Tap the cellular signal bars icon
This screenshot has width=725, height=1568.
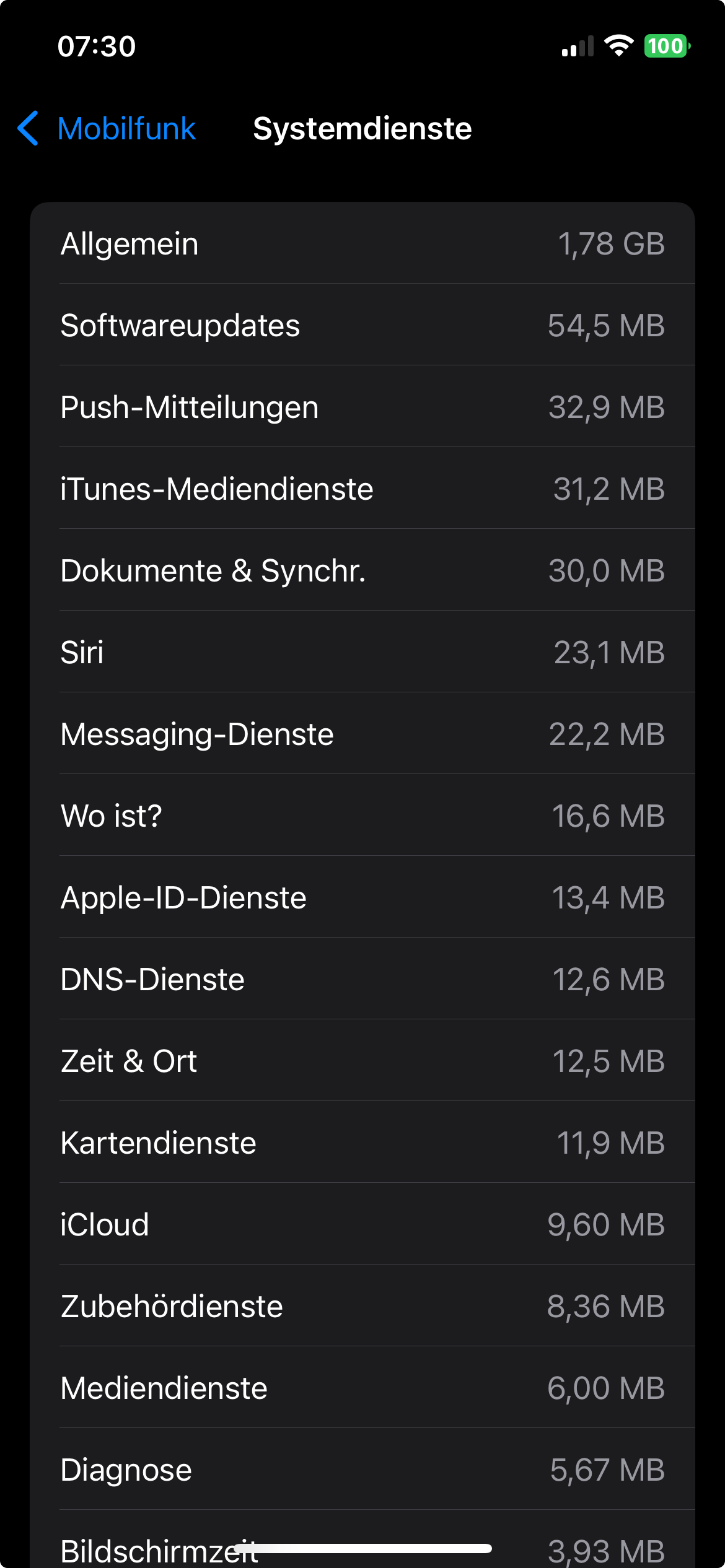coord(577,47)
